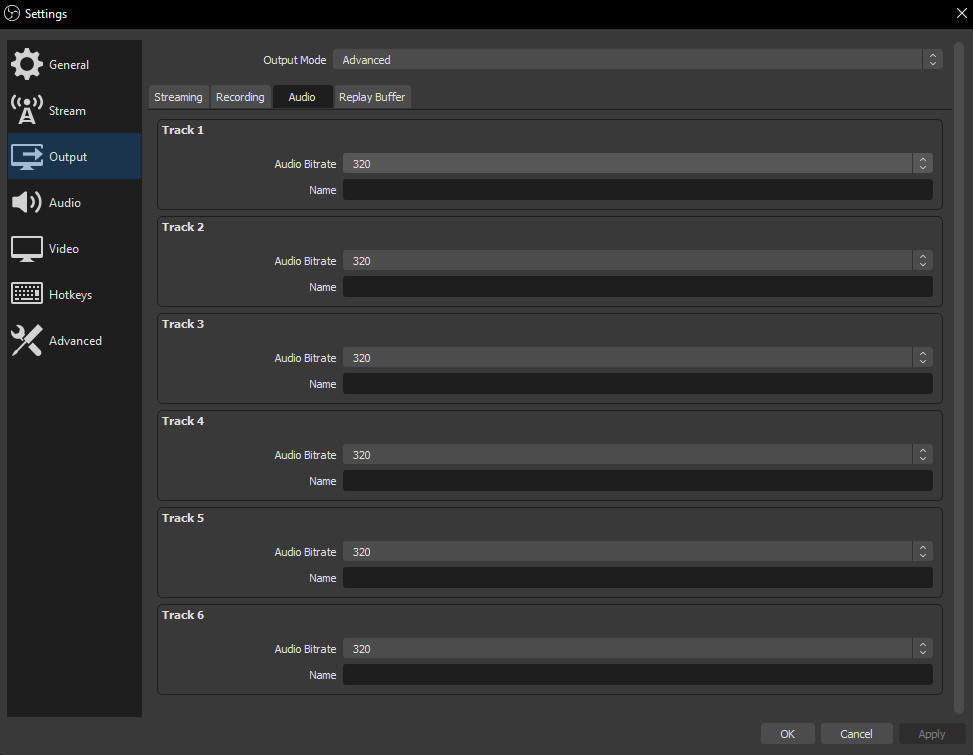Viewport: 973px width, 755px height.
Task: Click the Apply button
Action: click(931, 733)
